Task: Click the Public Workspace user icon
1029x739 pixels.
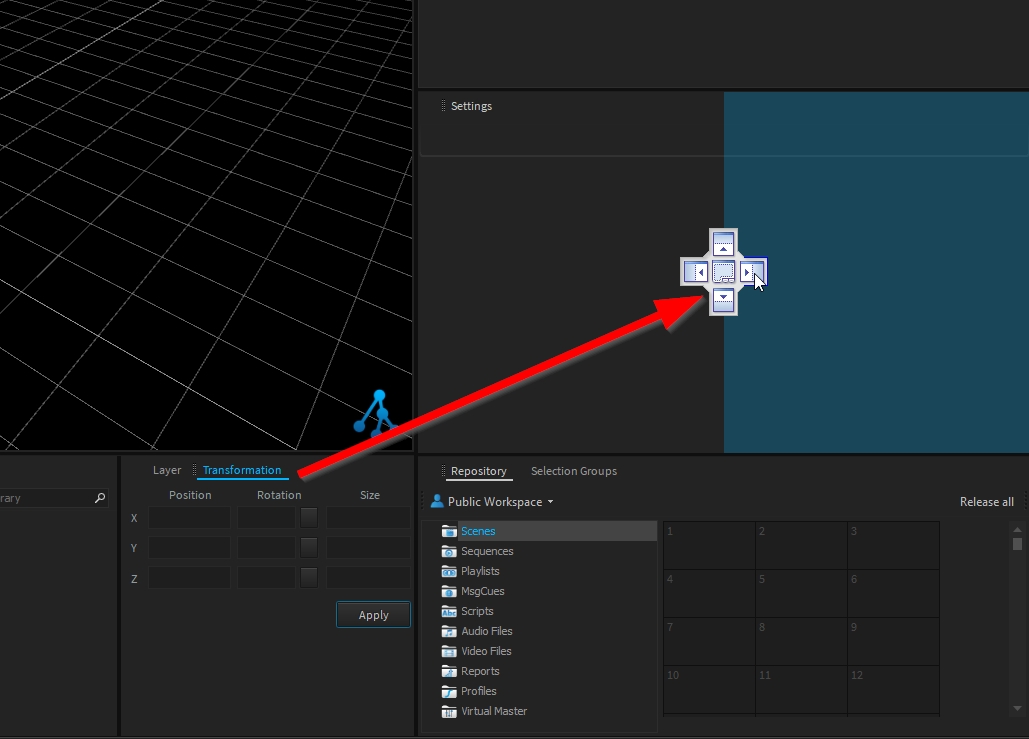Action: [x=437, y=502]
